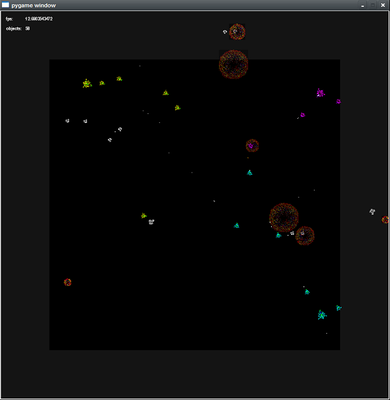Click the pygame window title bar text
This screenshot has width=390, height=400.
[x=34, y=5]
